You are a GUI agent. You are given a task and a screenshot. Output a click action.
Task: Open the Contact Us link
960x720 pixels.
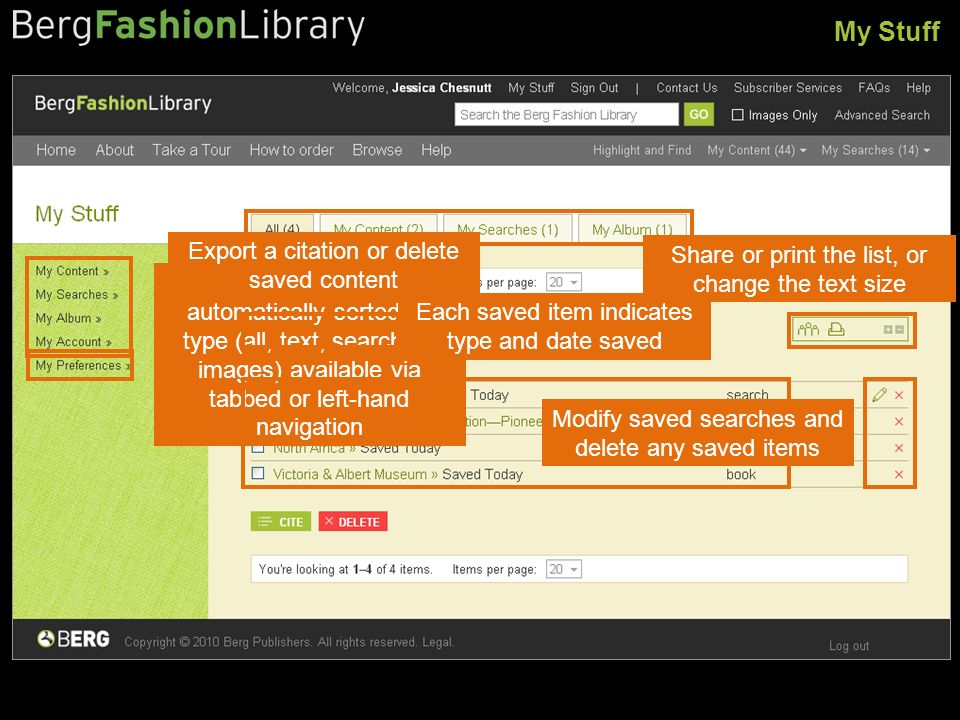686,88
